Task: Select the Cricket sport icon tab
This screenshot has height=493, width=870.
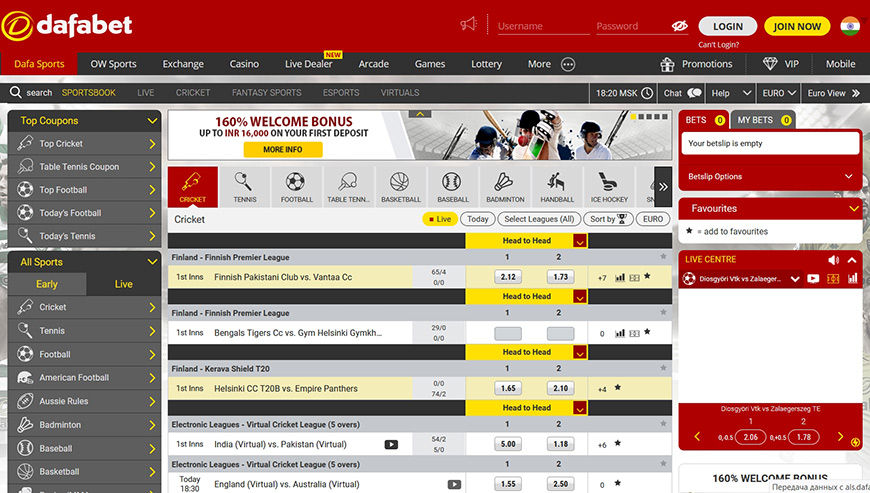Action: [x=193, y=187]
